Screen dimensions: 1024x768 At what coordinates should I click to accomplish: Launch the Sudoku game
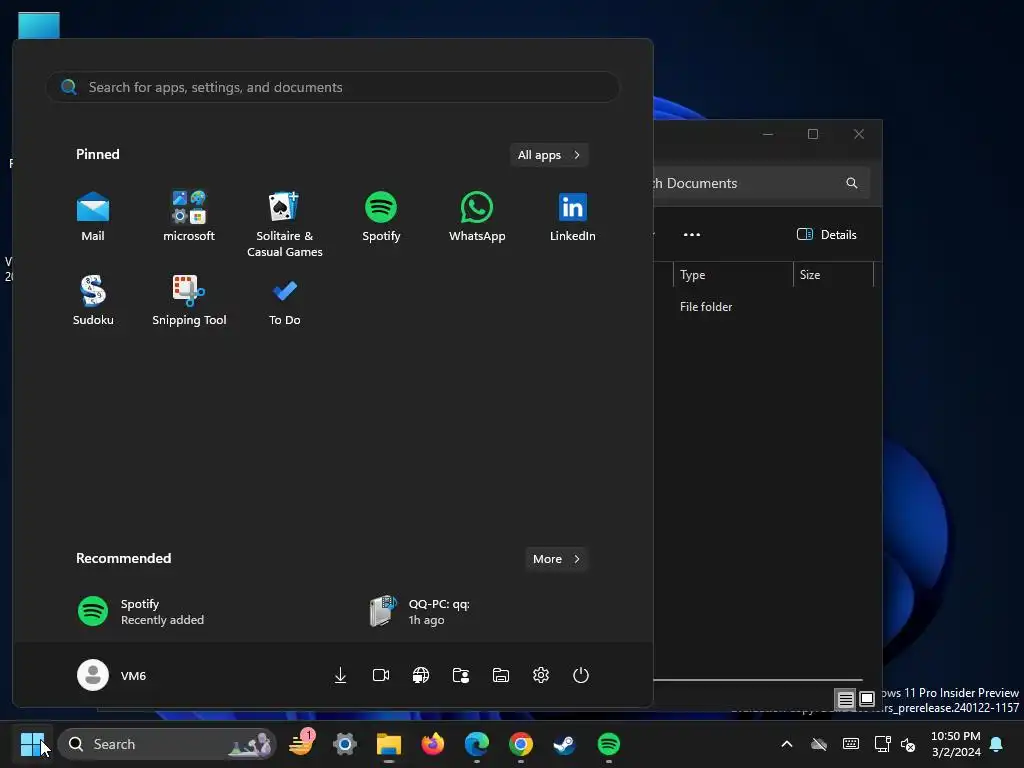(93, 300)
